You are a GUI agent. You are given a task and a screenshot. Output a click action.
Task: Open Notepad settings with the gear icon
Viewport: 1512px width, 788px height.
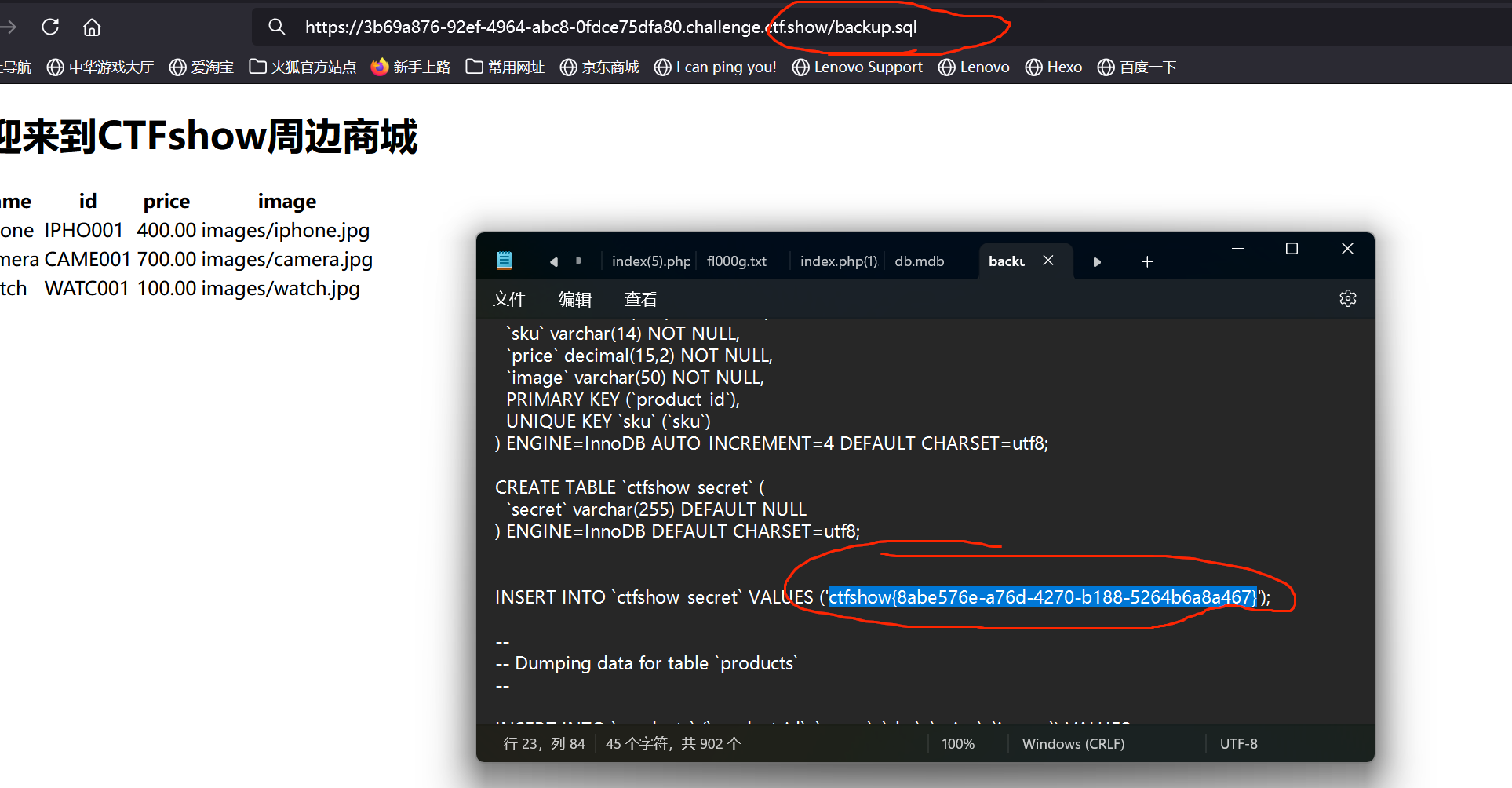pos(1347,297)
